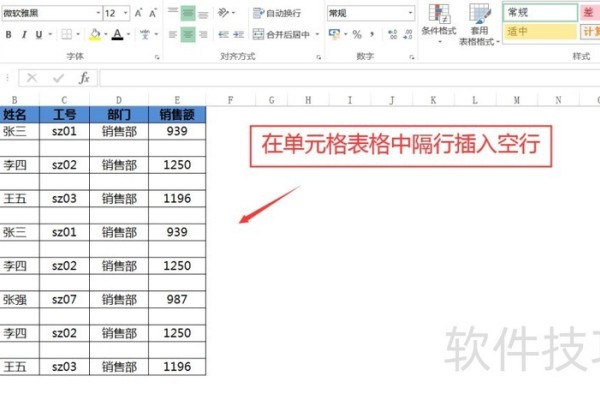Select column C header
The image size is (600, 400).
click(64, 100)
